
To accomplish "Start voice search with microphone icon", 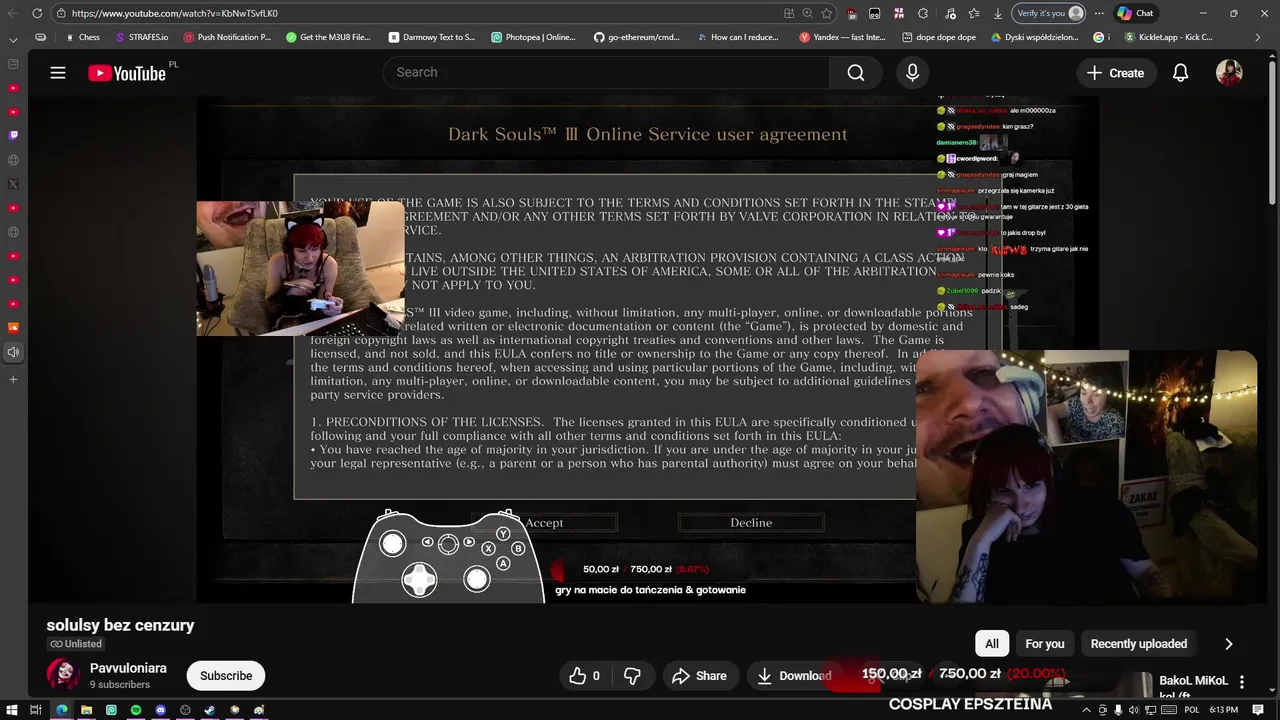I will click(912, 73).
